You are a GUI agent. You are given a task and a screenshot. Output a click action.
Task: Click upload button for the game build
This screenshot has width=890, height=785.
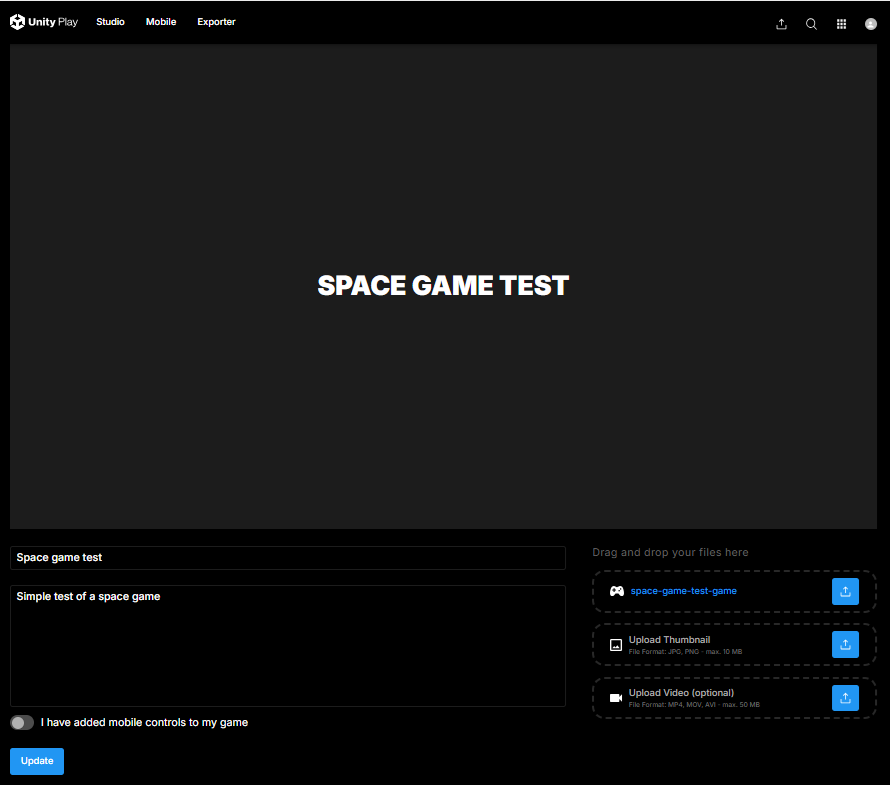click(x=845, y=591)
